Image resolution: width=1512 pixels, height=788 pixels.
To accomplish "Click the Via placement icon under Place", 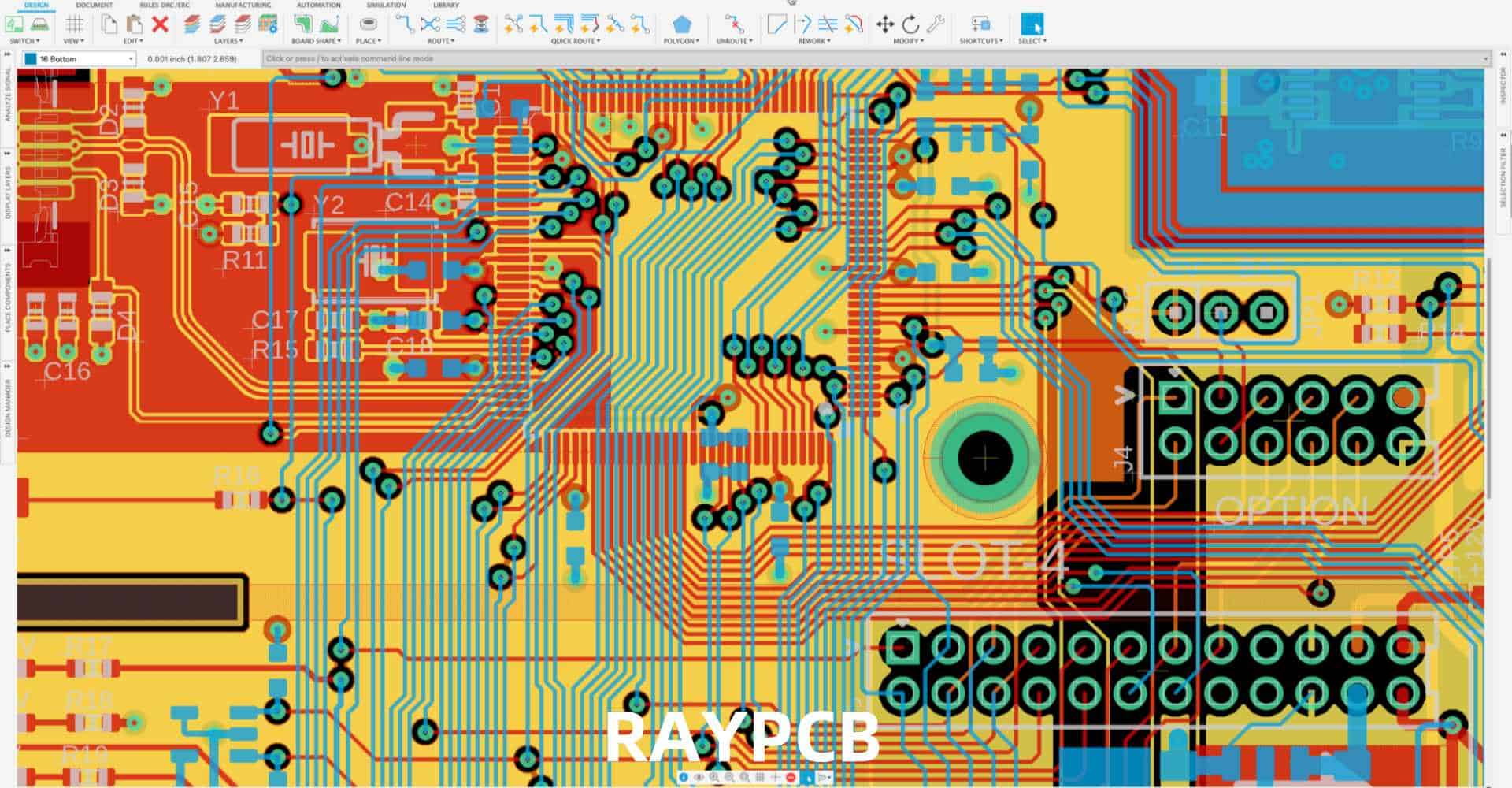I will point(368,22).
